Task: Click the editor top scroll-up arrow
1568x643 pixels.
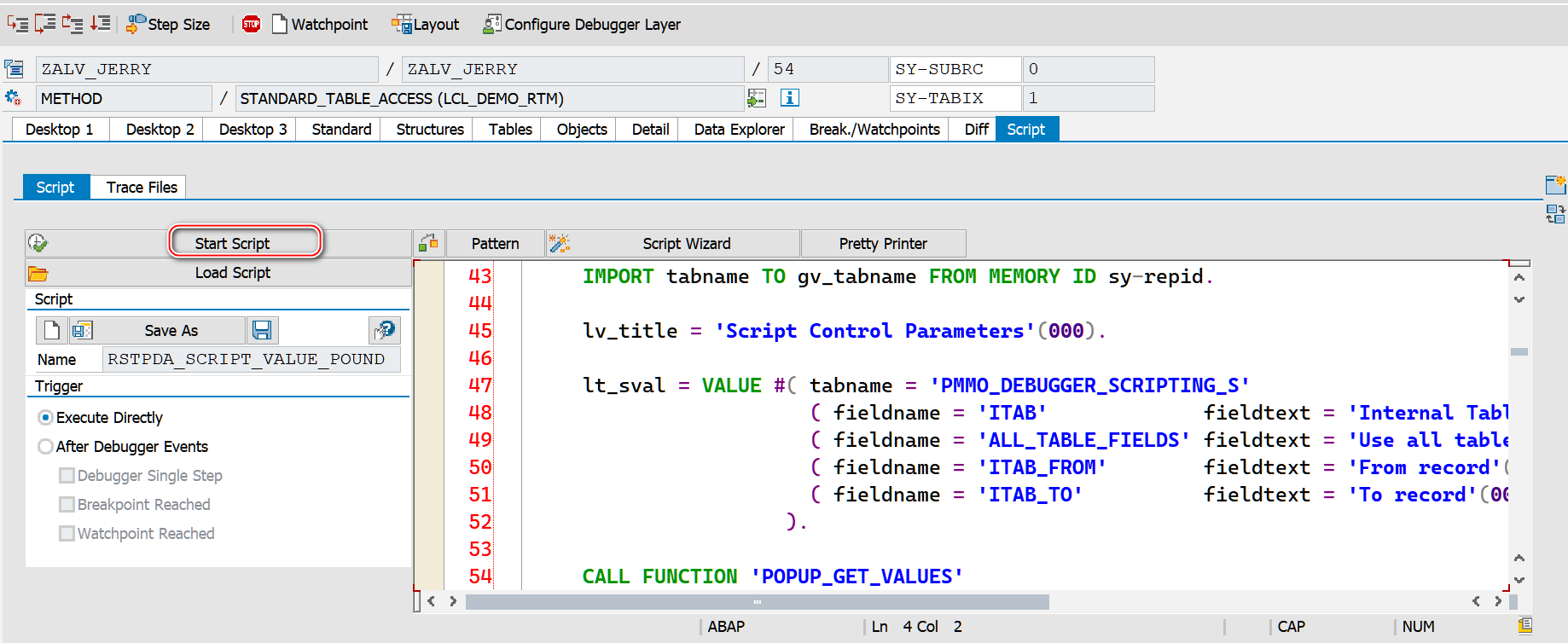Action: coord(1519,278)
